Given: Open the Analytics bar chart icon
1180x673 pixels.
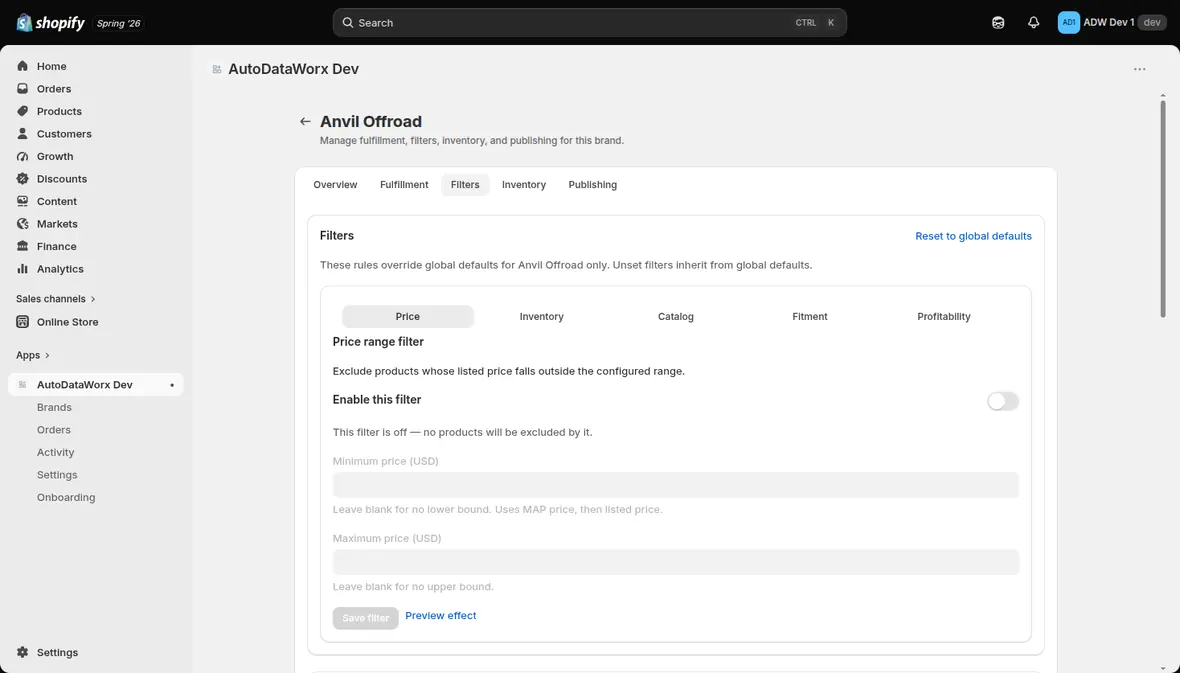Looking at the screenshot, I should (x=23, y=270).
